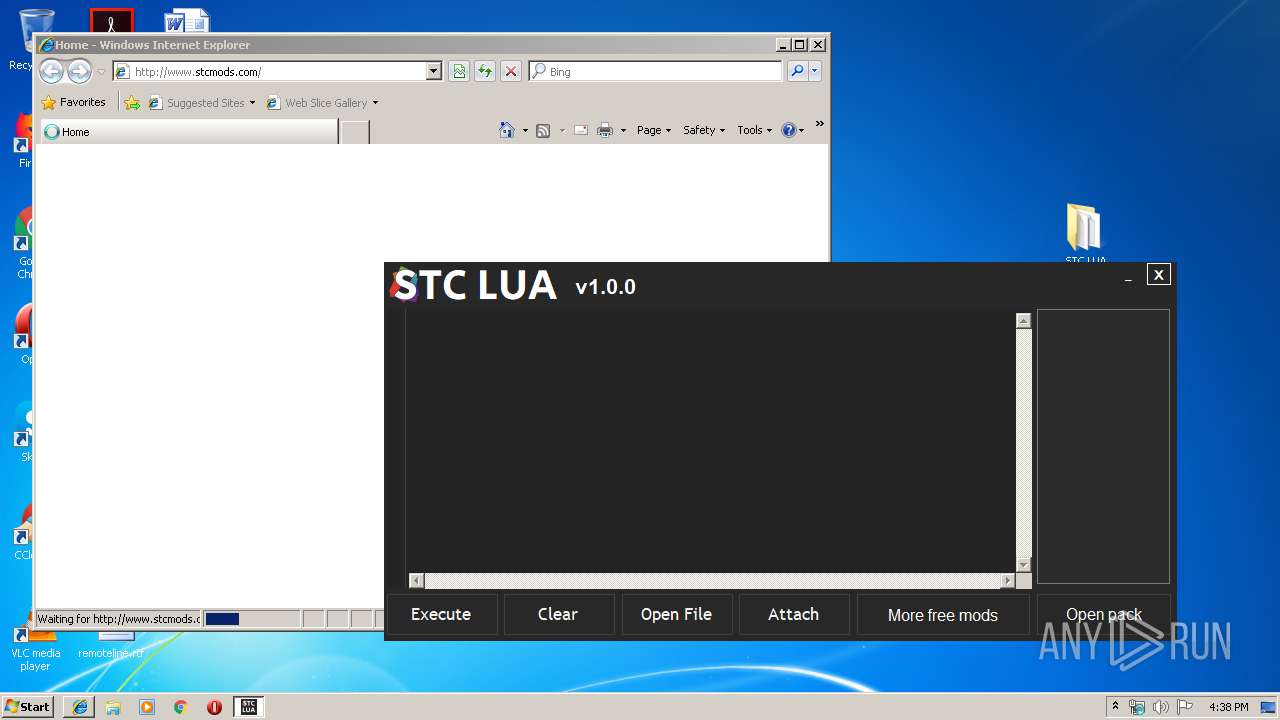Open Windows Media Player taskbar icon
Viewport: 1280px width, 720px height.
pyautogui.click(x=147, y=707)
